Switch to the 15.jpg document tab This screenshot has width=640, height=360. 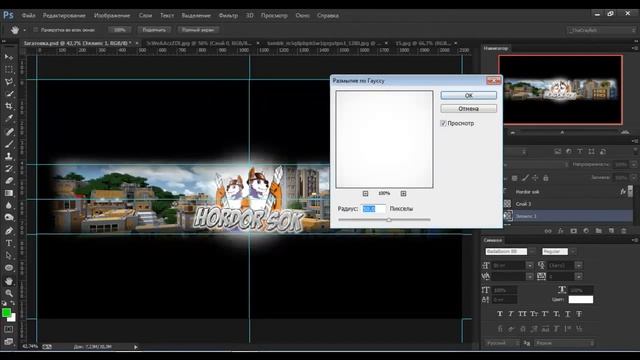(x=422, y=43)
